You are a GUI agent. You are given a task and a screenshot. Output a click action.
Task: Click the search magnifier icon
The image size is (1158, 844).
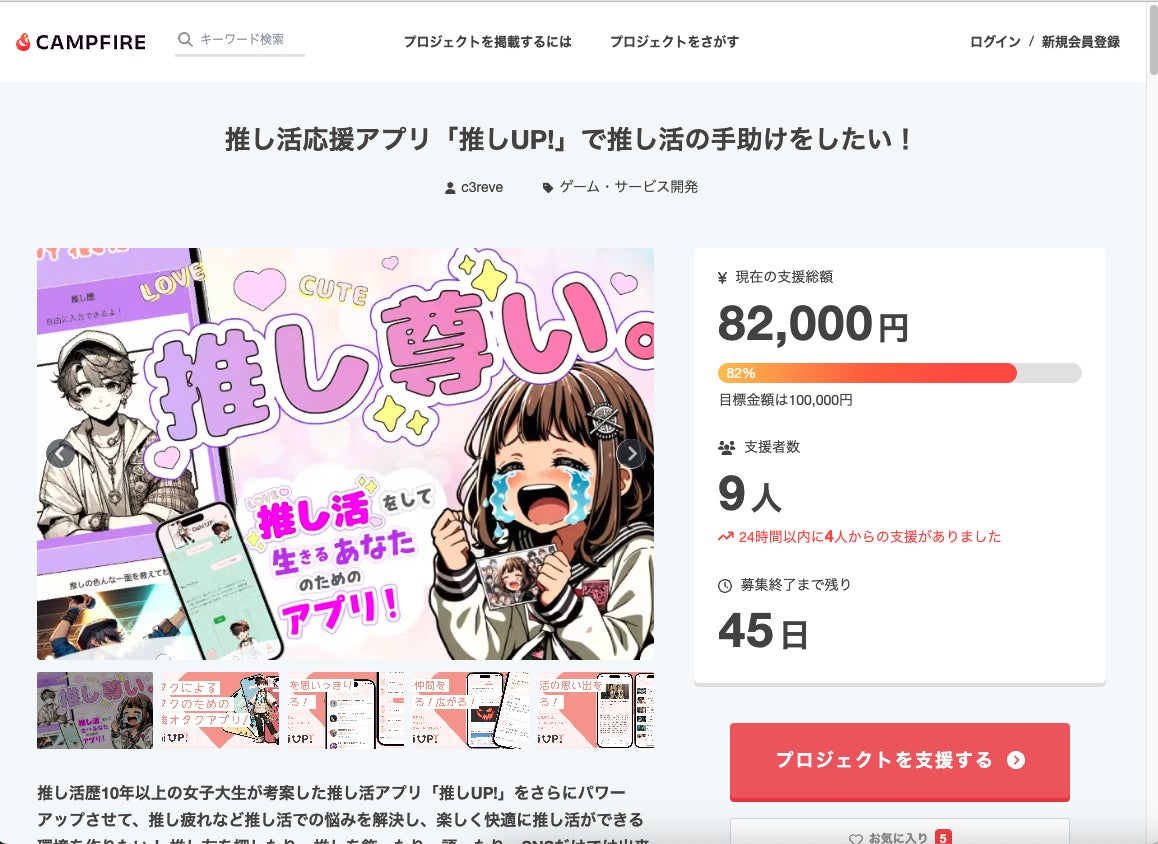(185, 39)
